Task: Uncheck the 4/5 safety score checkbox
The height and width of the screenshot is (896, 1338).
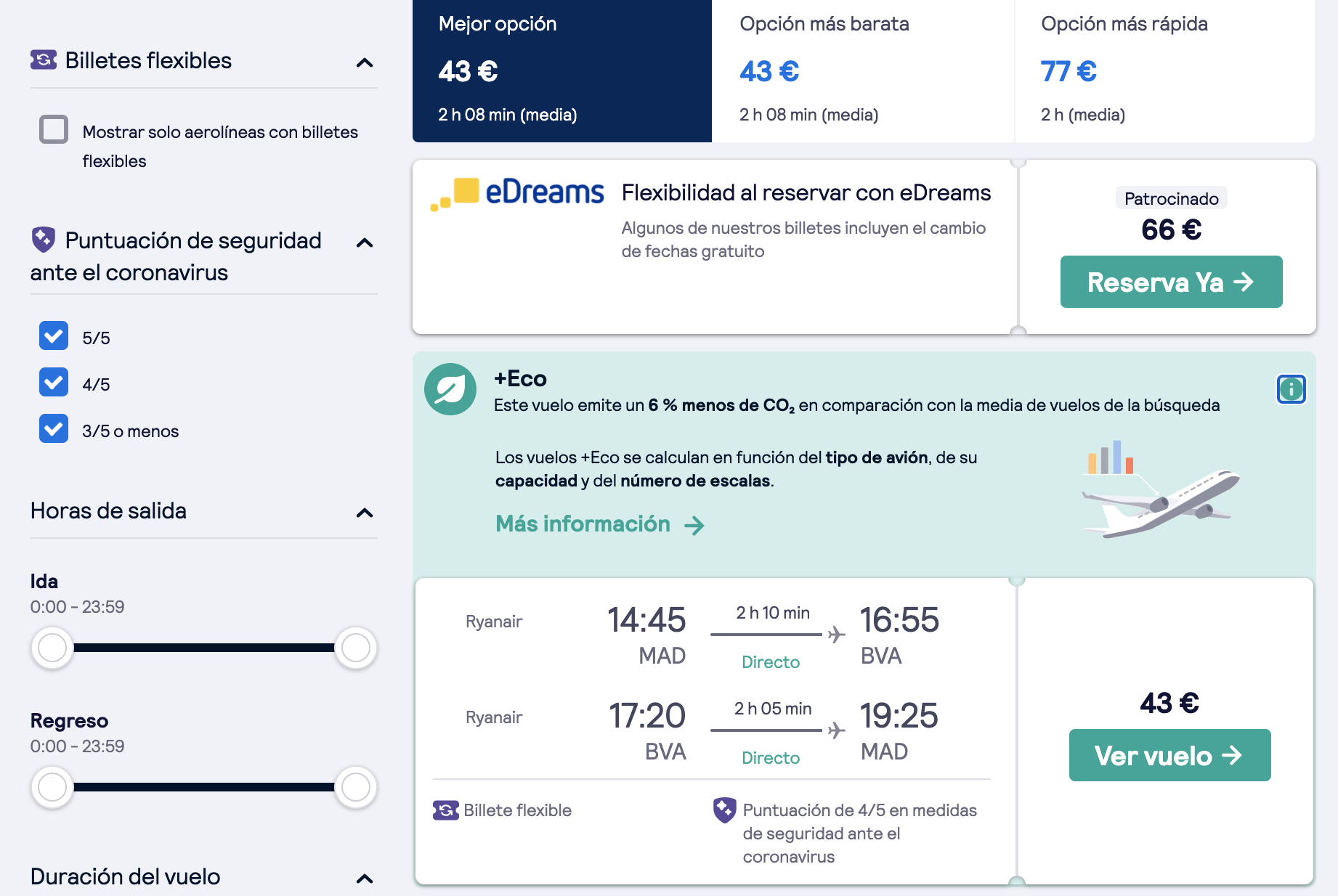Action: pos(54,383)
